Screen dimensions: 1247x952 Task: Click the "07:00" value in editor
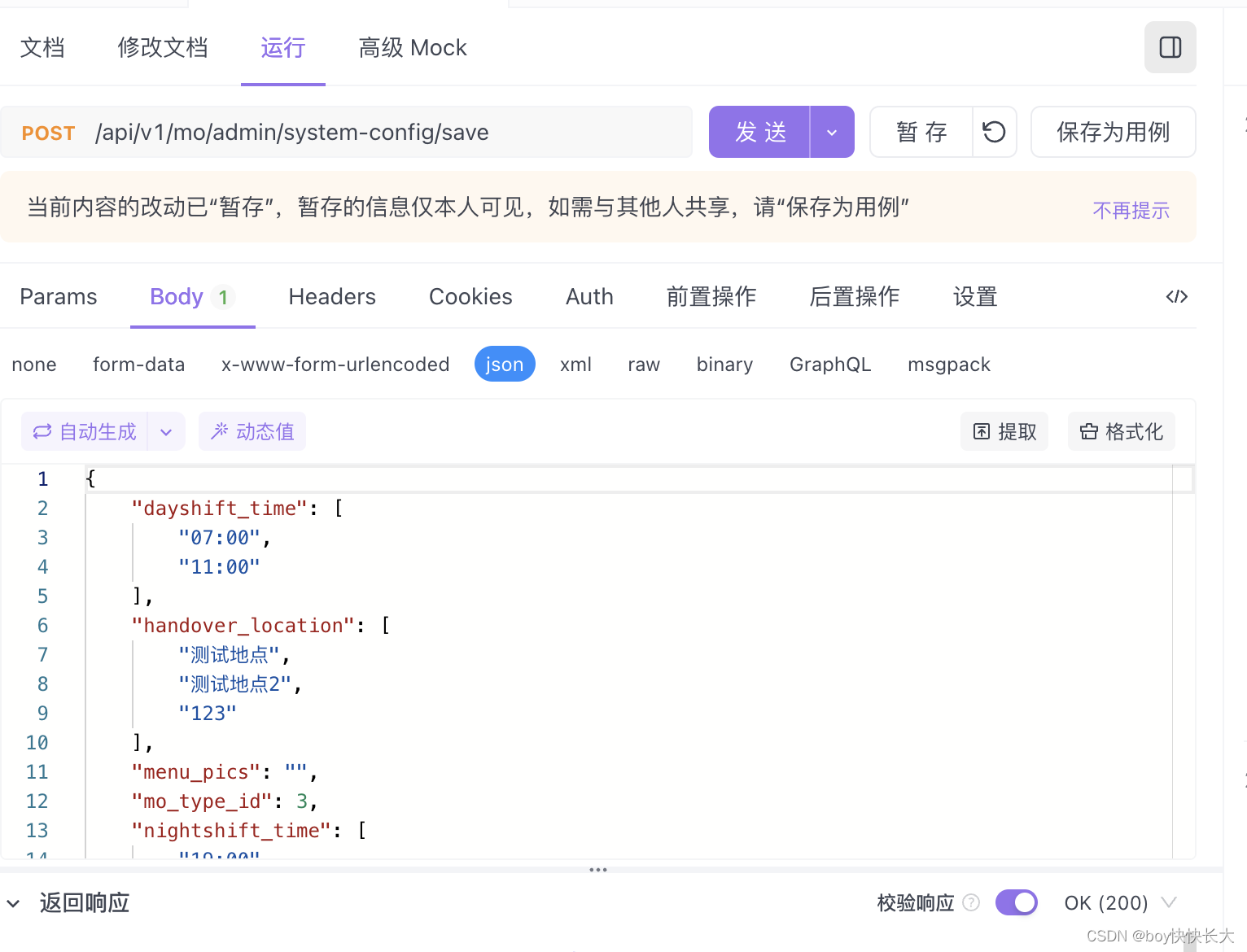point(219,538)
